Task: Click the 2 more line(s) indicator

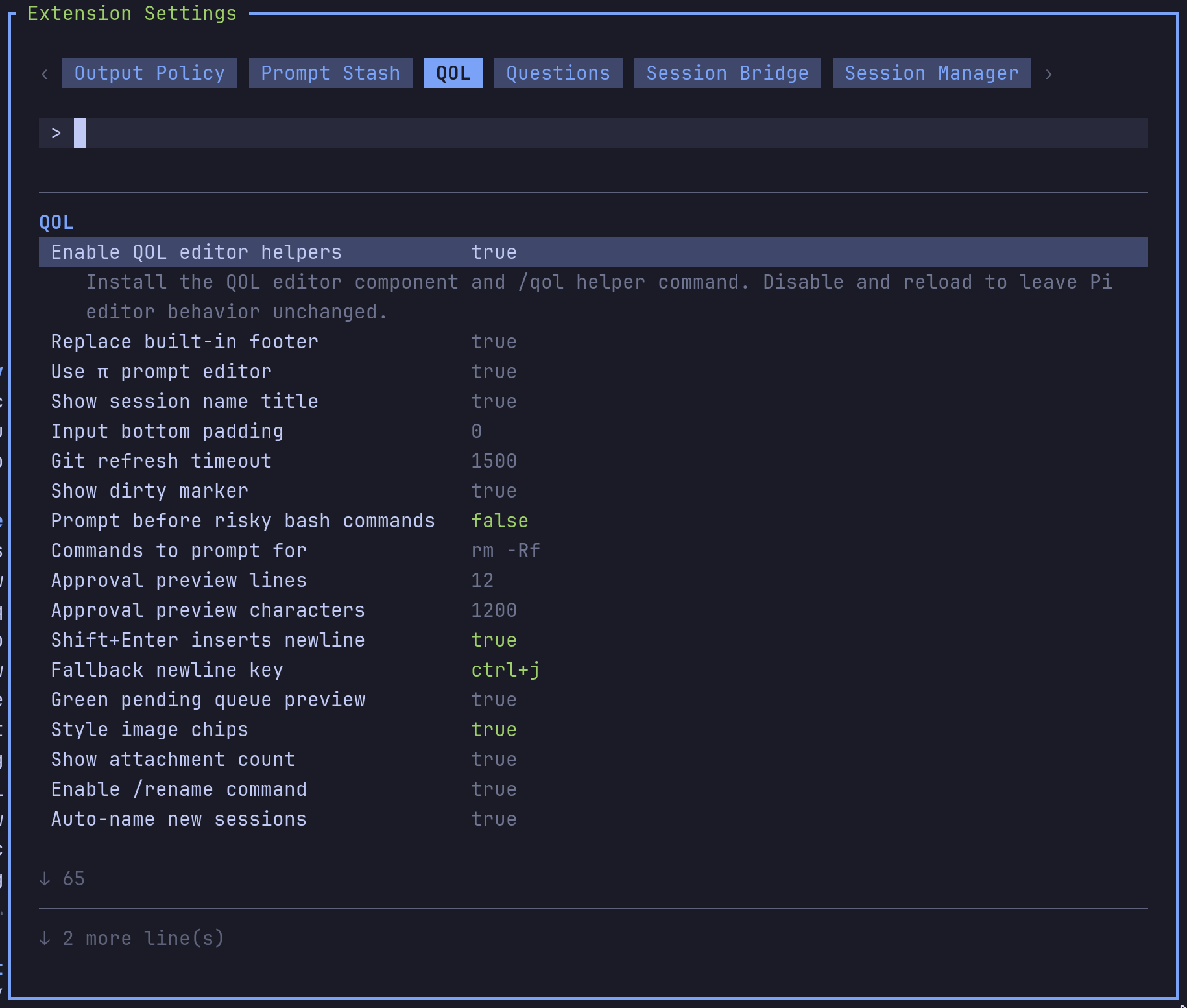Action: (132, 939)
